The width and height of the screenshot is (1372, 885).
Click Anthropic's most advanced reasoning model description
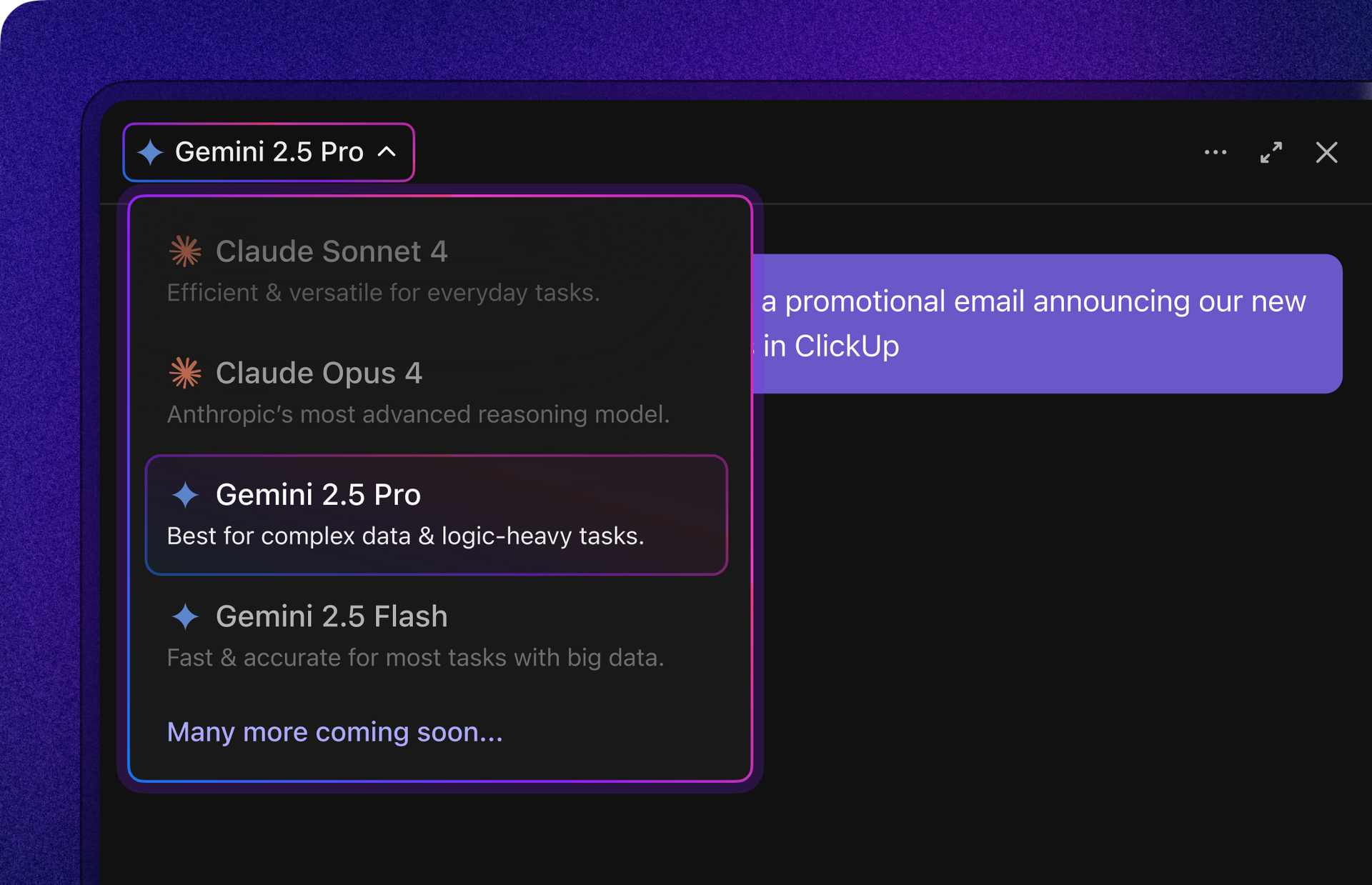click(418, 414)
